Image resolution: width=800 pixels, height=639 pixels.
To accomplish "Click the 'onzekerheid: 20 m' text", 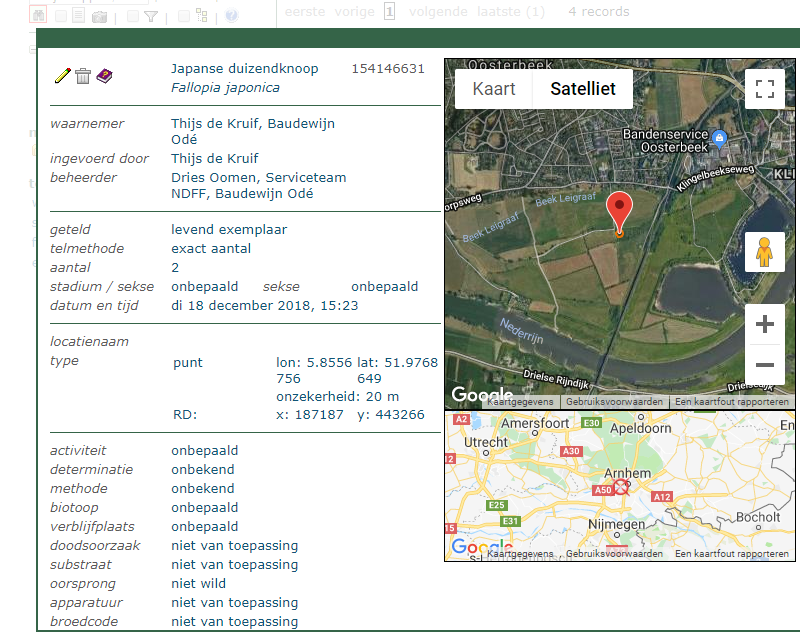I will click(x=337, y=397).
